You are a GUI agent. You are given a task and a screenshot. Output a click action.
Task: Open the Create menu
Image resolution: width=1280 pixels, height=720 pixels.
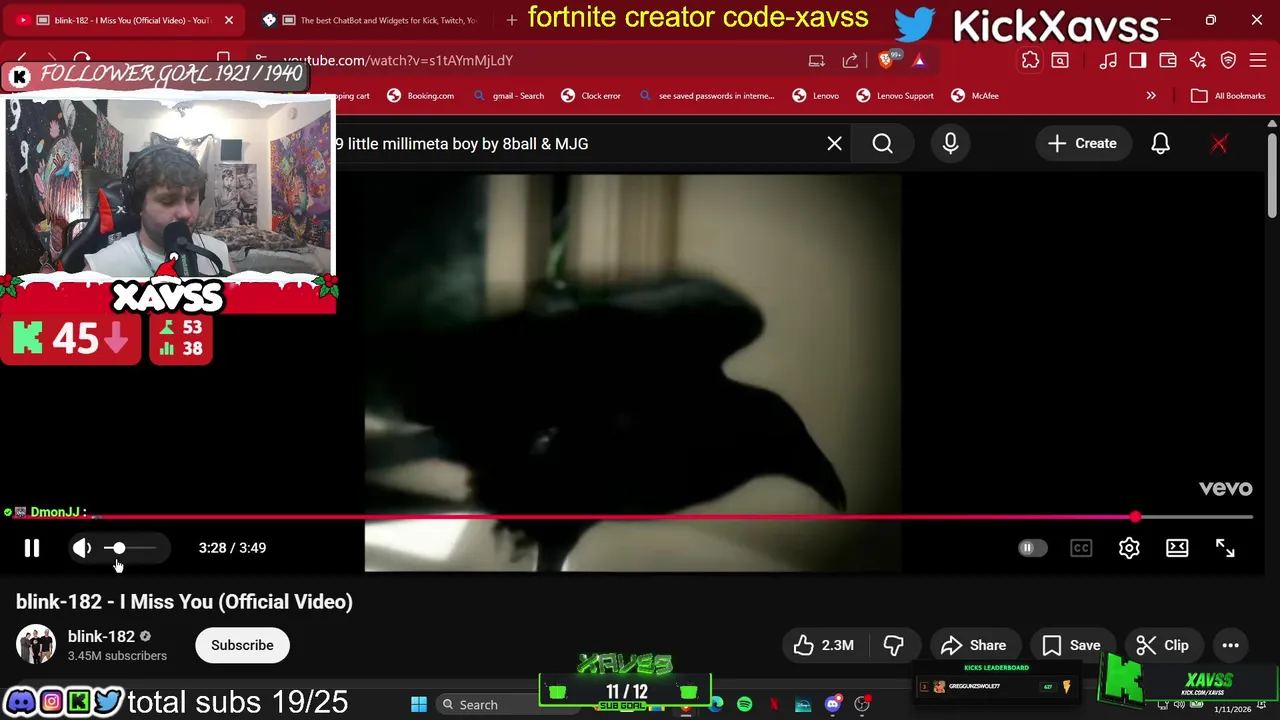[1082, 144]
